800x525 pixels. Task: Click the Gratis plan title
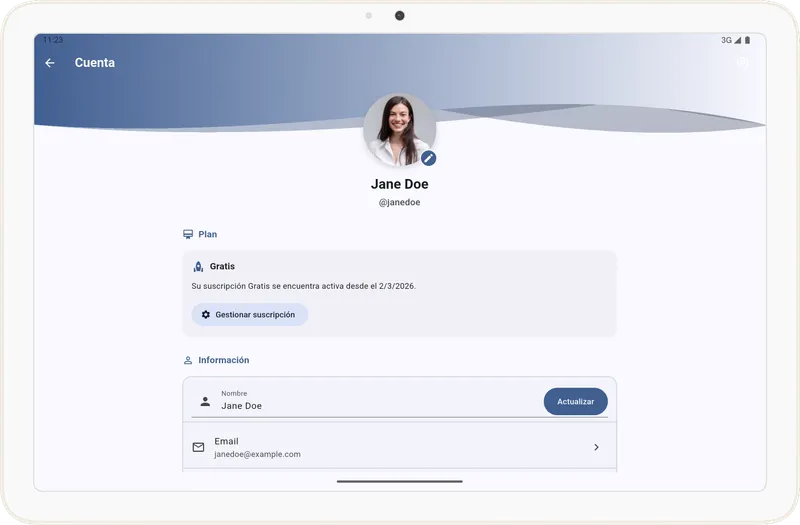tap(222, 266)
